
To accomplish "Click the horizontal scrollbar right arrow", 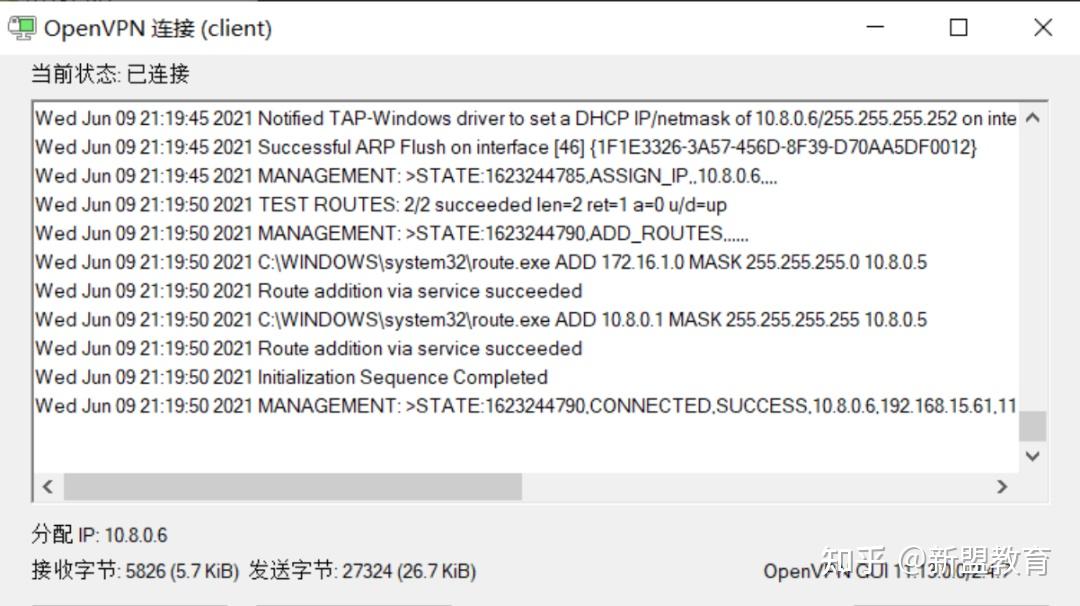I will (1002, 486).
